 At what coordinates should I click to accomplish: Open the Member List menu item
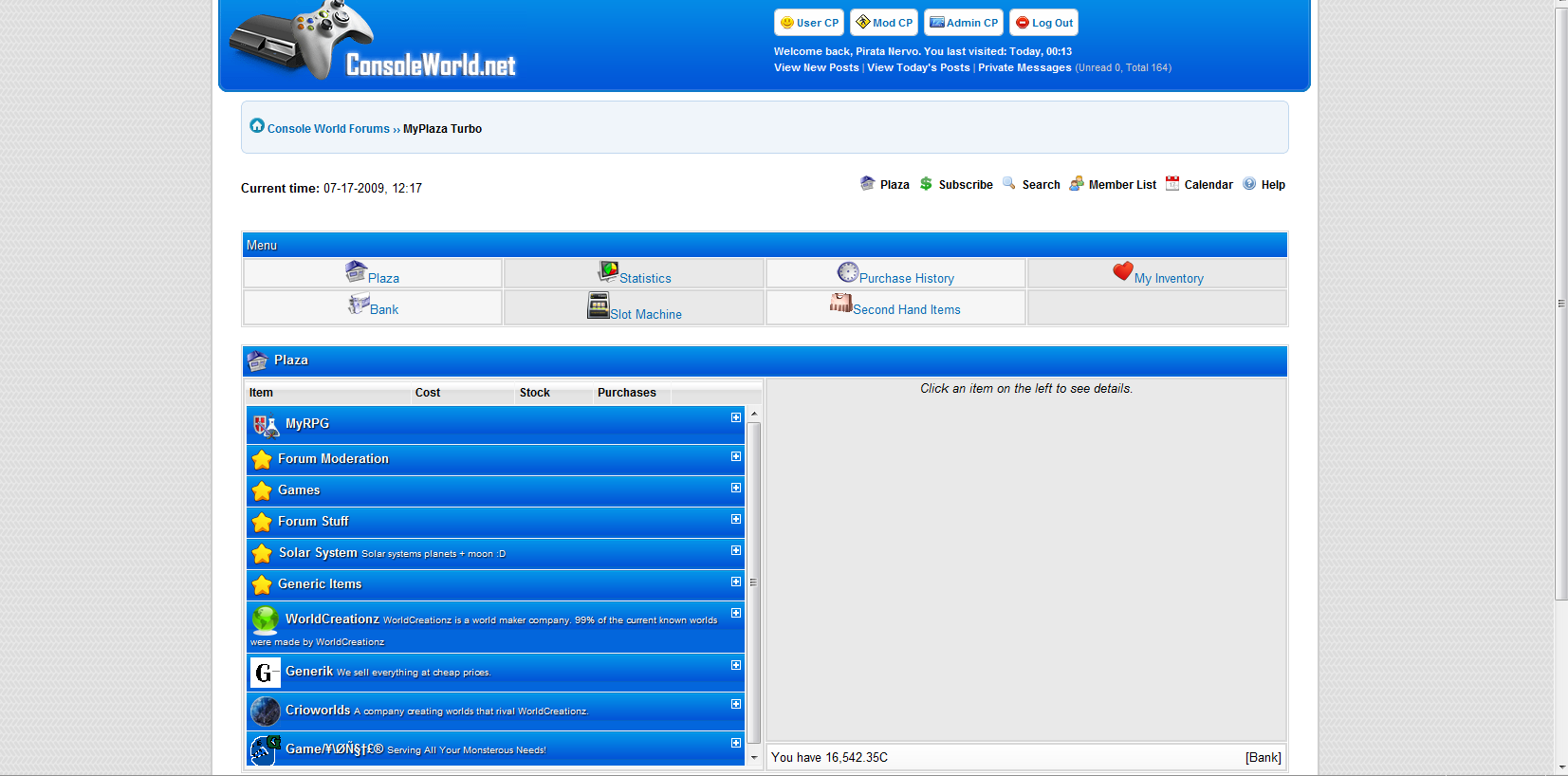click(1122, 185)
